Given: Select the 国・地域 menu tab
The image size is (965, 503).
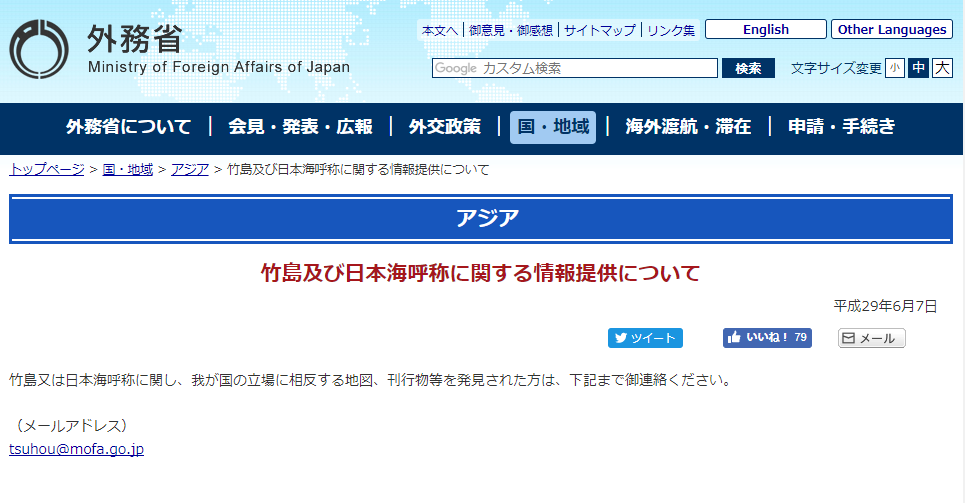Looking at the screenshot, I should tap(553, 127).
